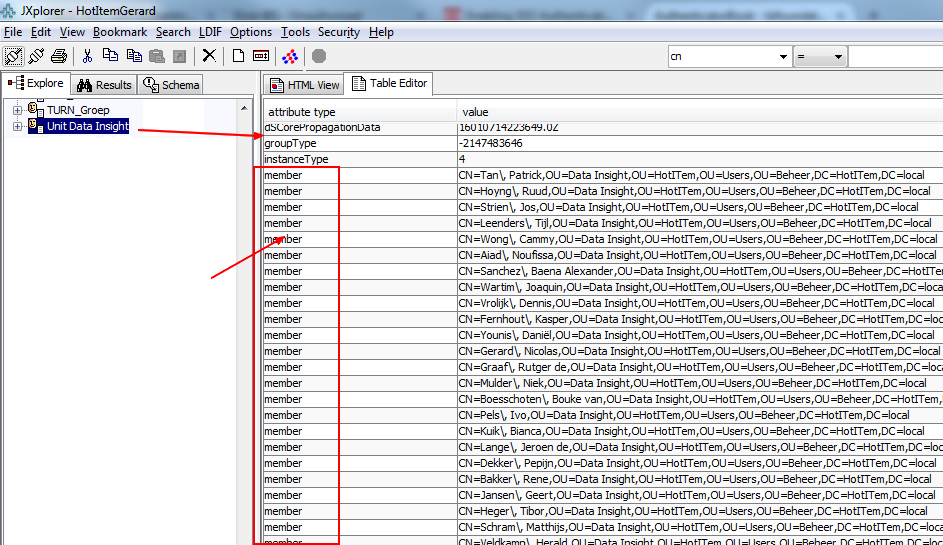
Task: Click the Disconnect plug icon
Action: coord(37,56)
